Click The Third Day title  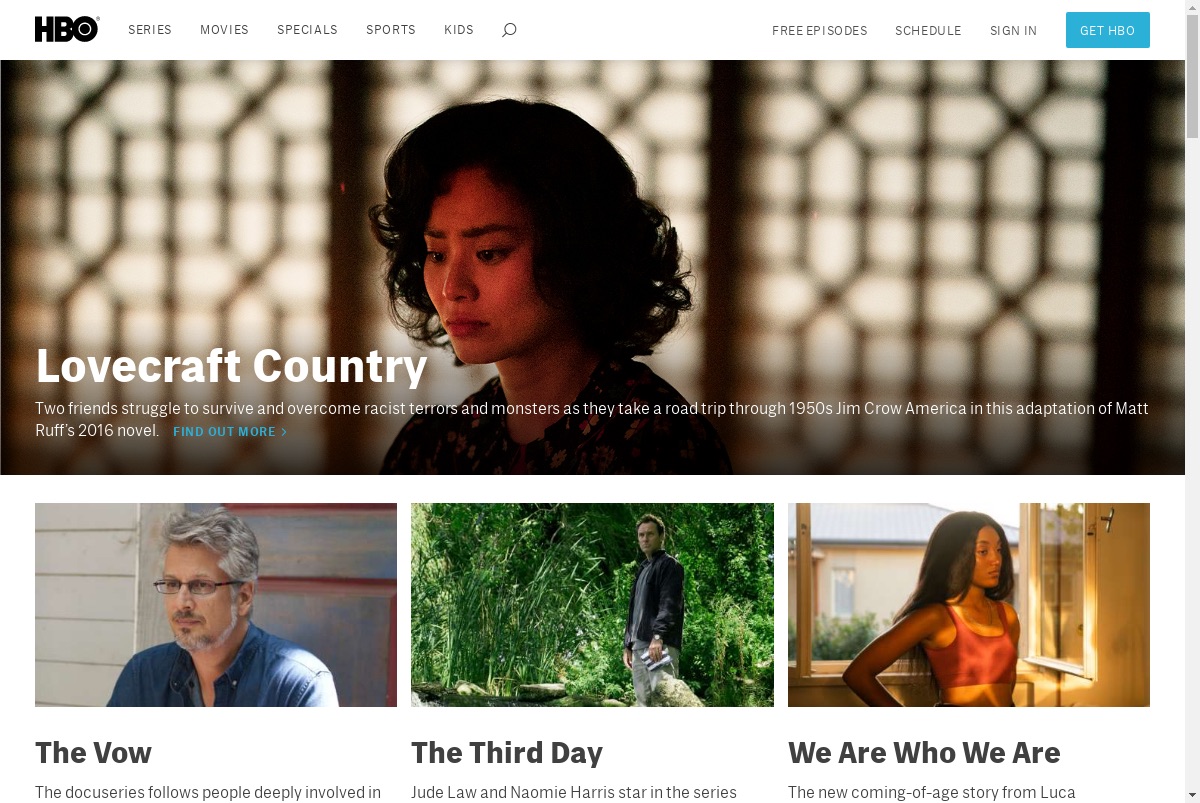(x=507, y=752)
